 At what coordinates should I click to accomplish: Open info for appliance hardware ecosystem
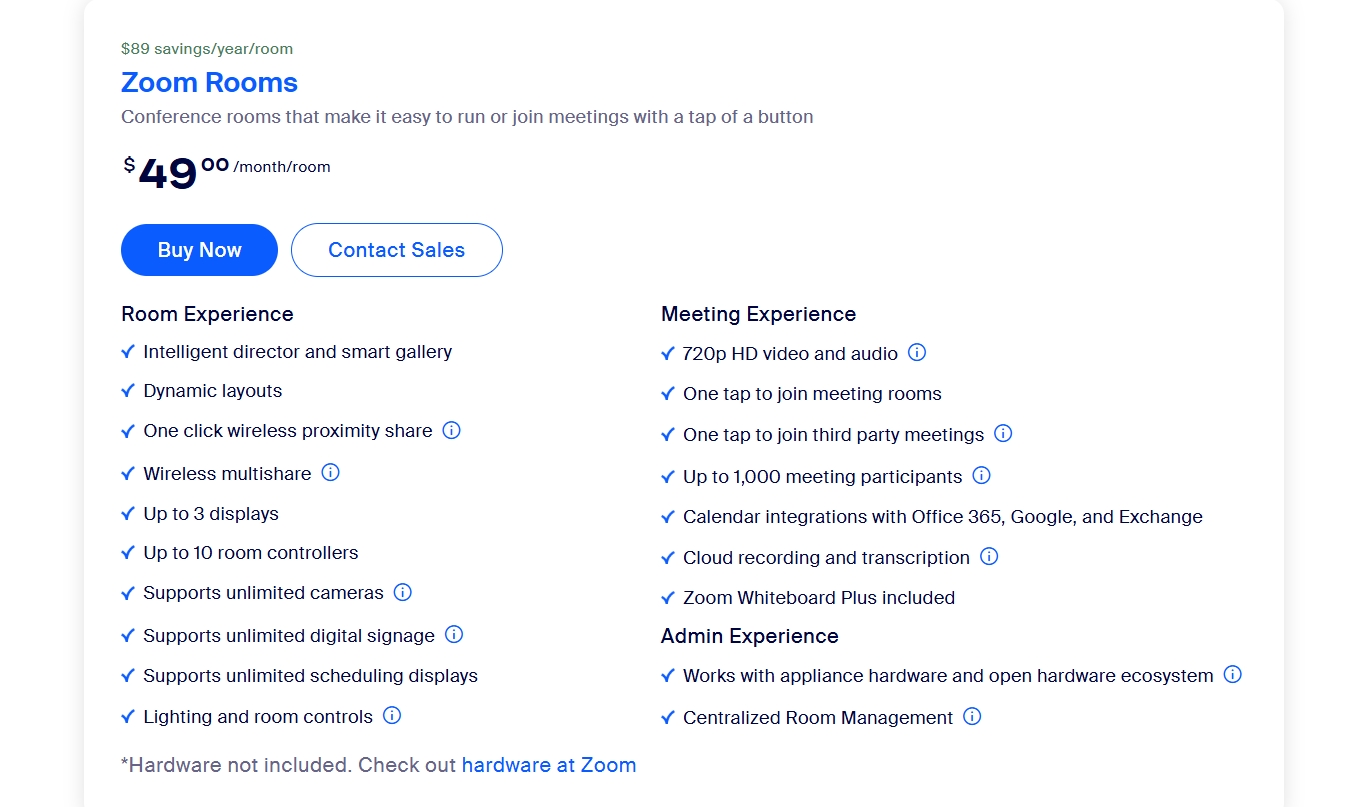coord(1232,674)
